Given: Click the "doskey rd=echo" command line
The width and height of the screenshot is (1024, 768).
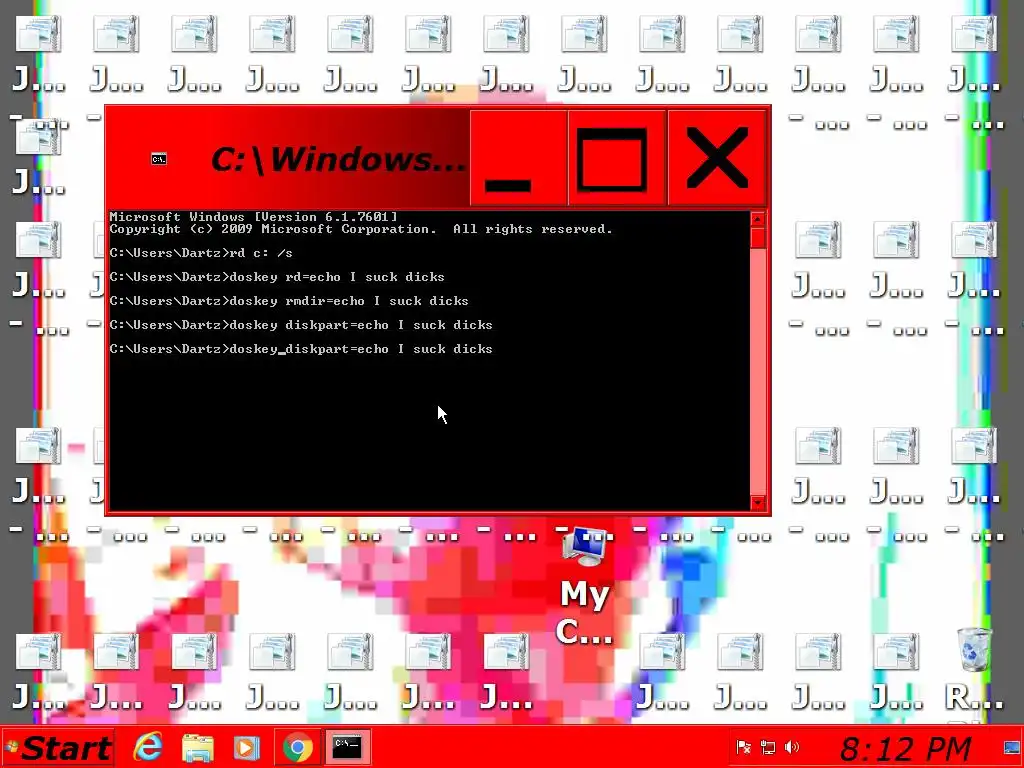Looking at the screenshot, I should 277,277.
